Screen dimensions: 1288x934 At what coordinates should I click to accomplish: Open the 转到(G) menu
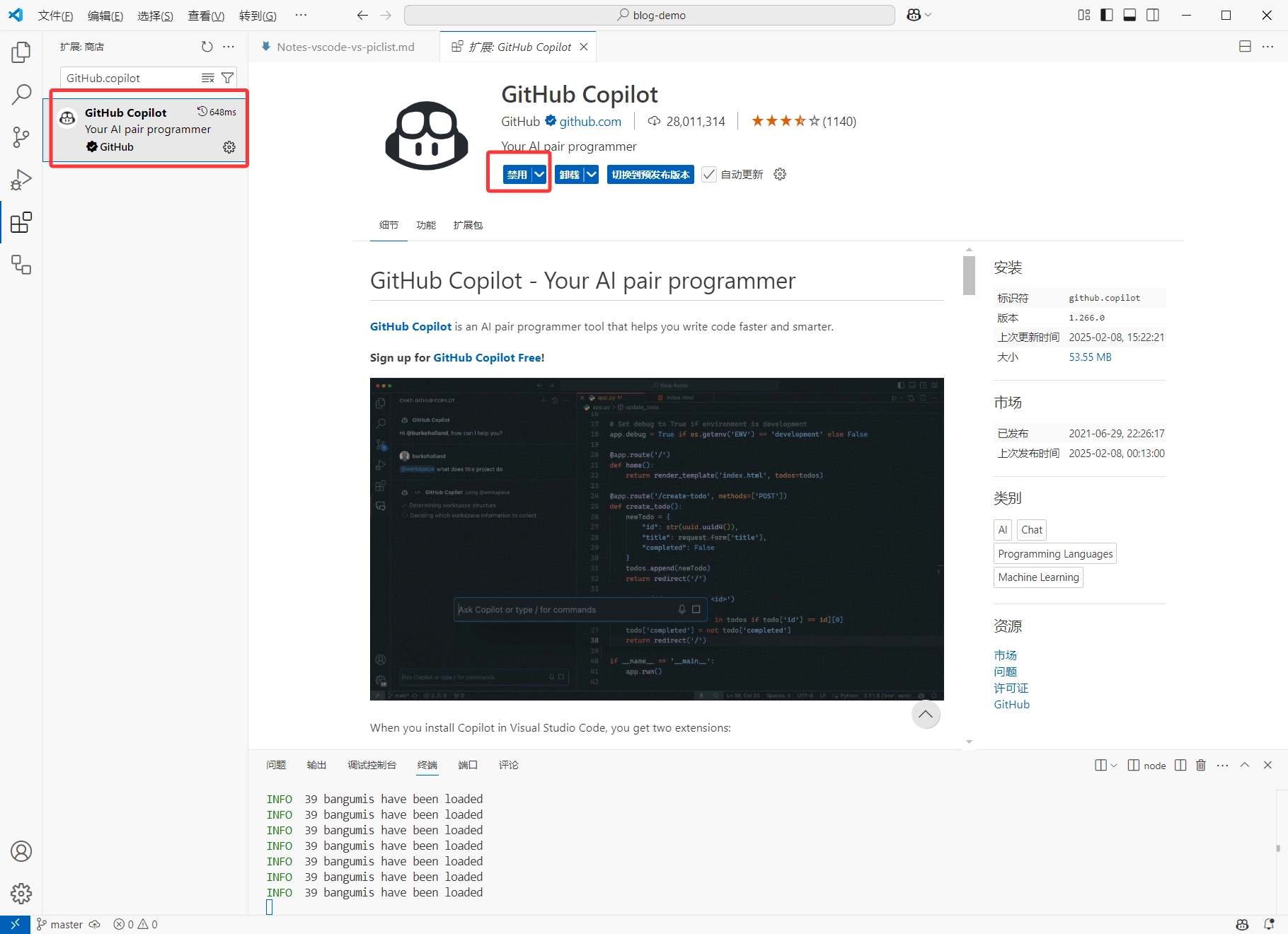258,16
